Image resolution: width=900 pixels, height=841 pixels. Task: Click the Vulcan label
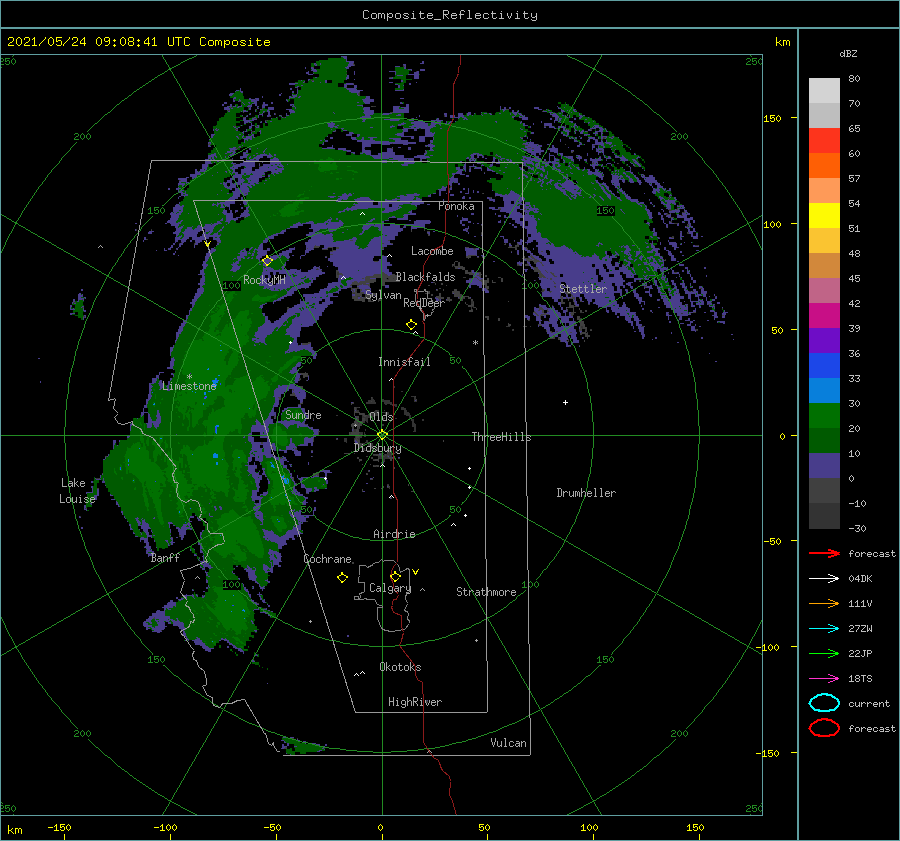coord(508,743)
